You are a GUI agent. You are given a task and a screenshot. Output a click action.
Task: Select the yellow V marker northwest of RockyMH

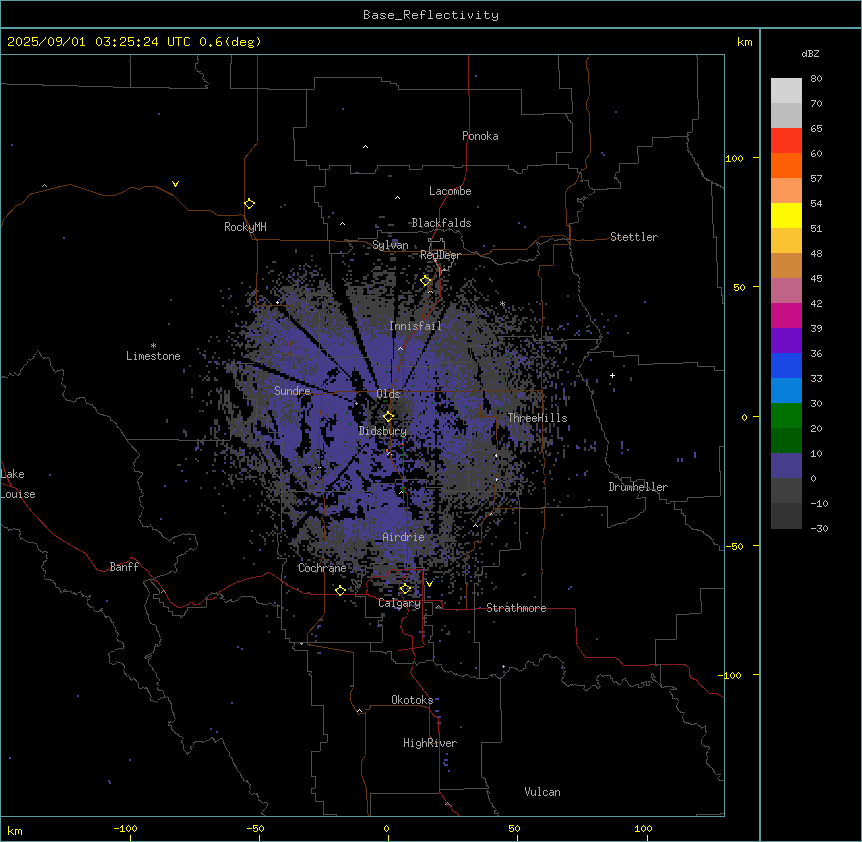coord(175,184)
